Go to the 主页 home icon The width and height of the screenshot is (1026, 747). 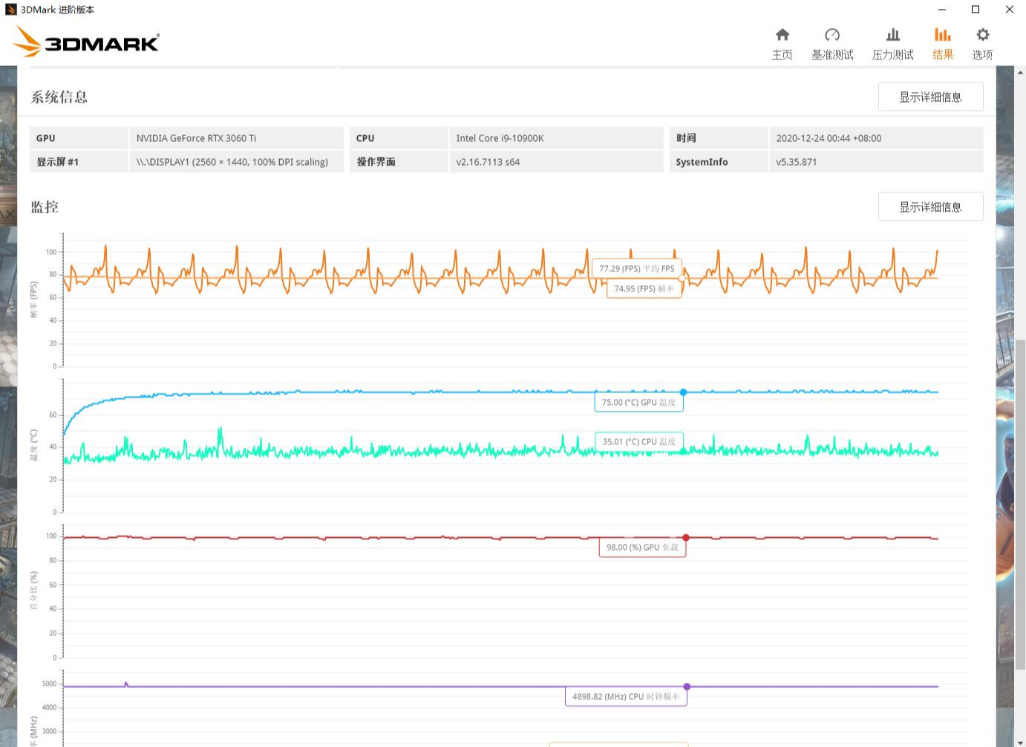(x=782, y=36)
